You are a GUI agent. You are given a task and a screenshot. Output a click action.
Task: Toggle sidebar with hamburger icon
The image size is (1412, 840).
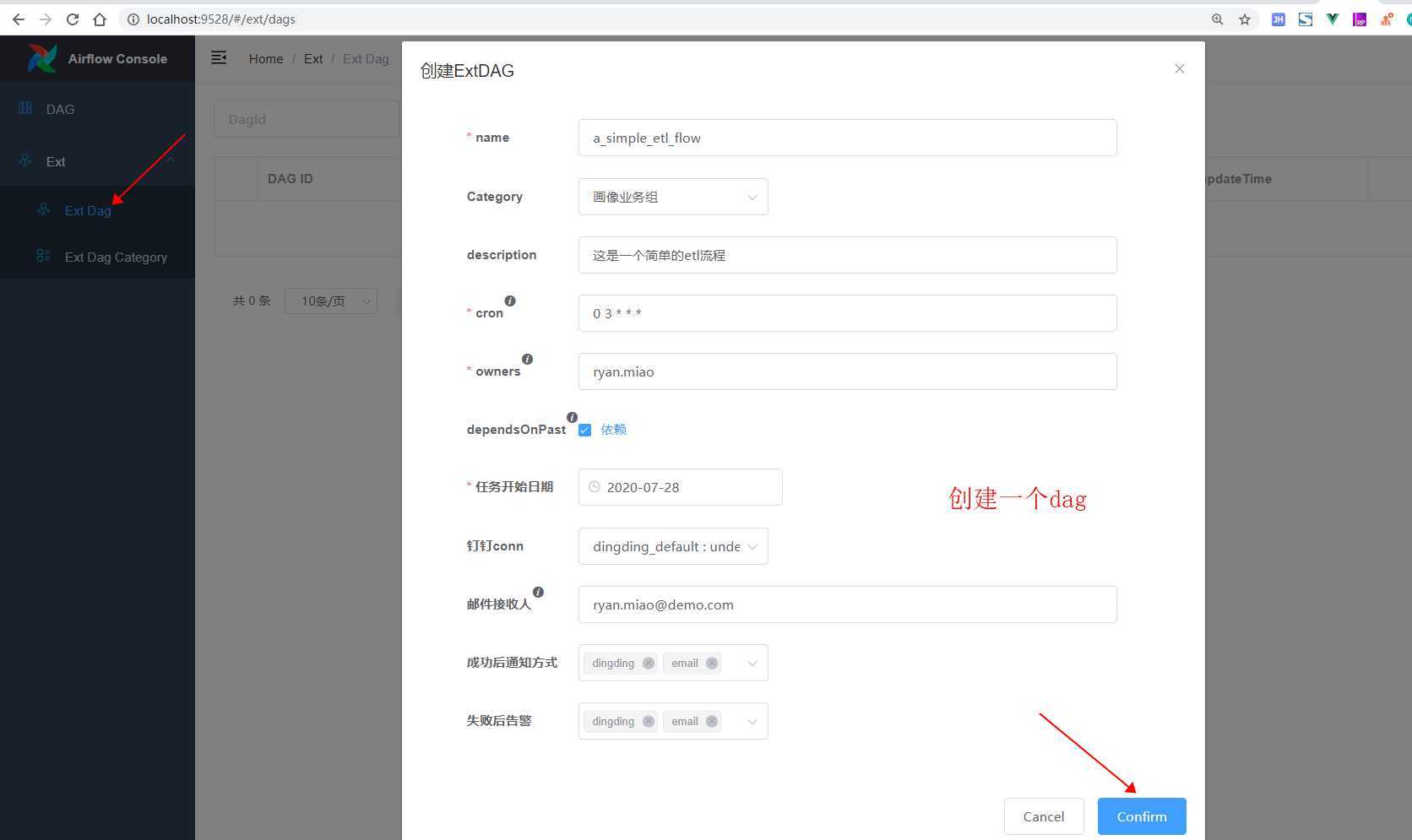coord(219,58)
